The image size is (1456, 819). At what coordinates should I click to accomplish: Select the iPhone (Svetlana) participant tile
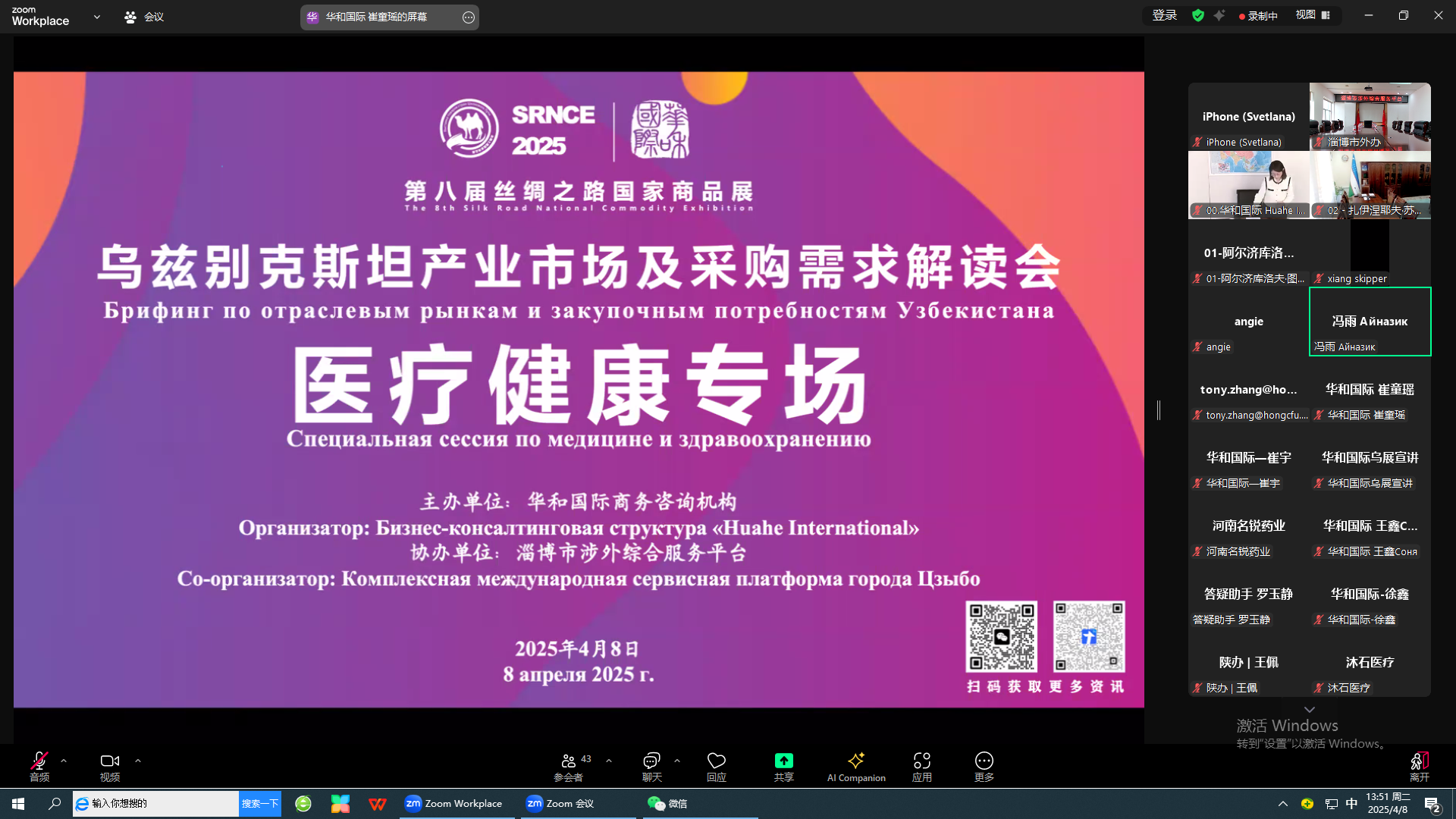pyautogui.click(x=1249, y=116)
